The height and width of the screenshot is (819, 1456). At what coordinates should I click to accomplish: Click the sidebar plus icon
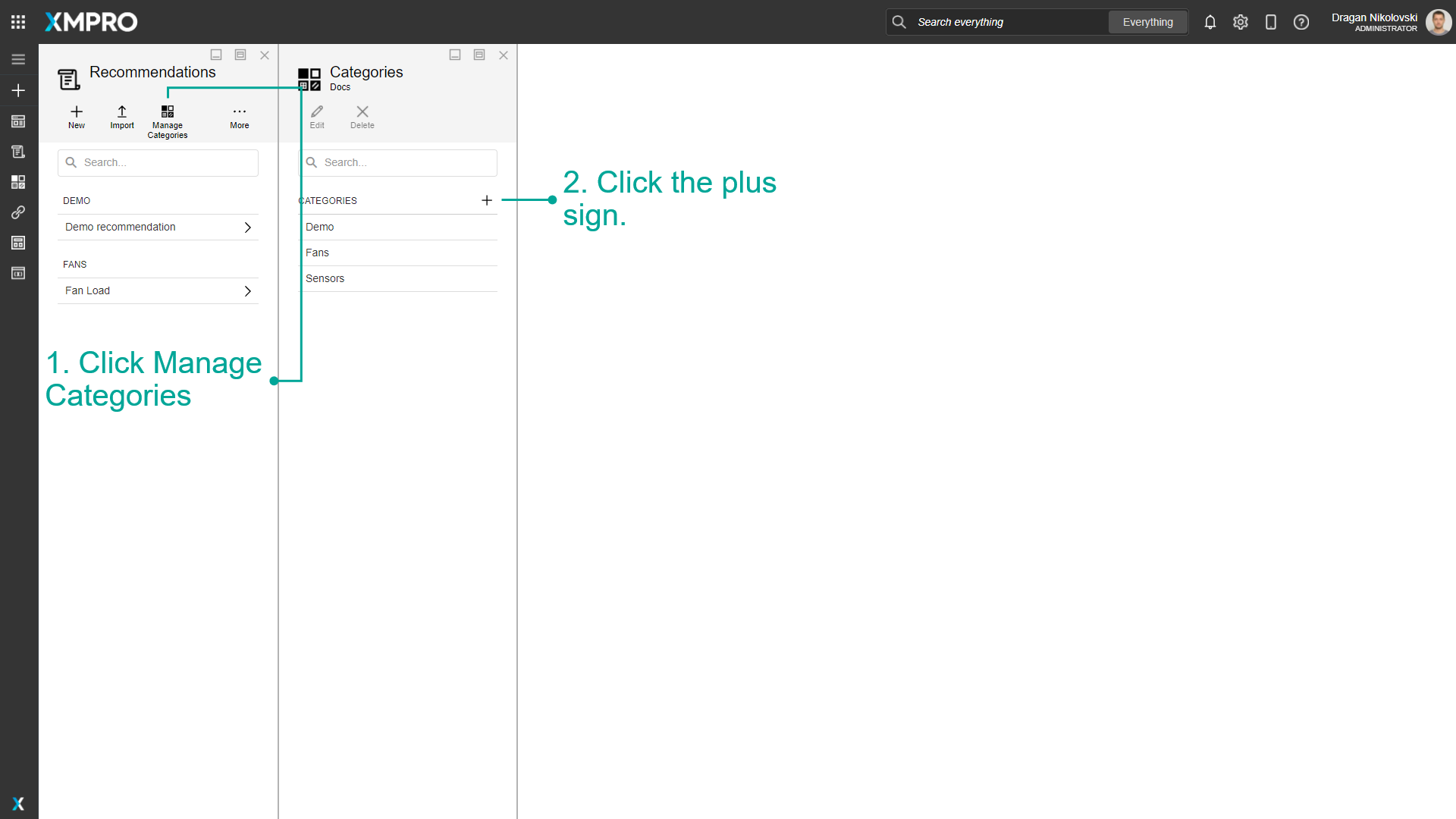18,90
